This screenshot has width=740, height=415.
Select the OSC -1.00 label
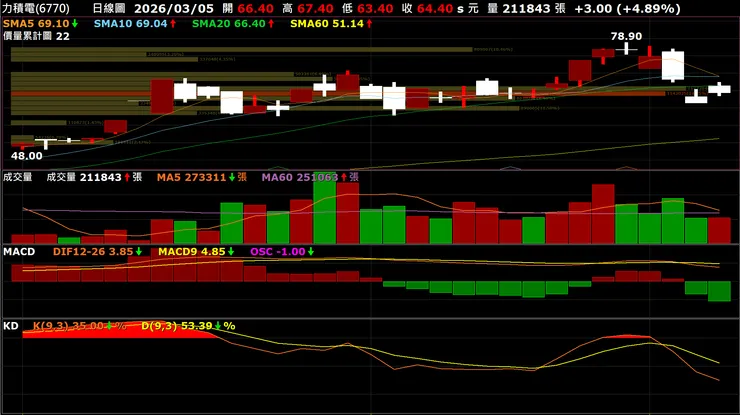click(x=278, y=252)
